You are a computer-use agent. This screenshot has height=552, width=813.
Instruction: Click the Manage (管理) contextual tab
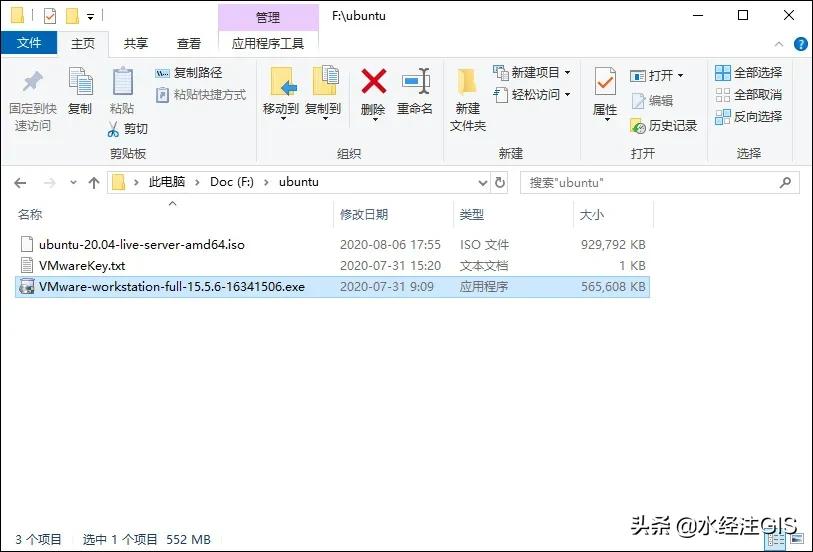[268, 18]
